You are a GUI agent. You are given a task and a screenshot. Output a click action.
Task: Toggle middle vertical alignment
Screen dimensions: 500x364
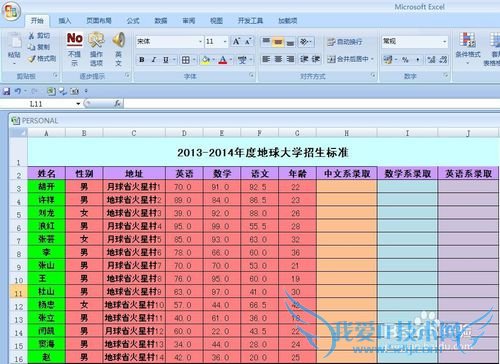point(278,41)
